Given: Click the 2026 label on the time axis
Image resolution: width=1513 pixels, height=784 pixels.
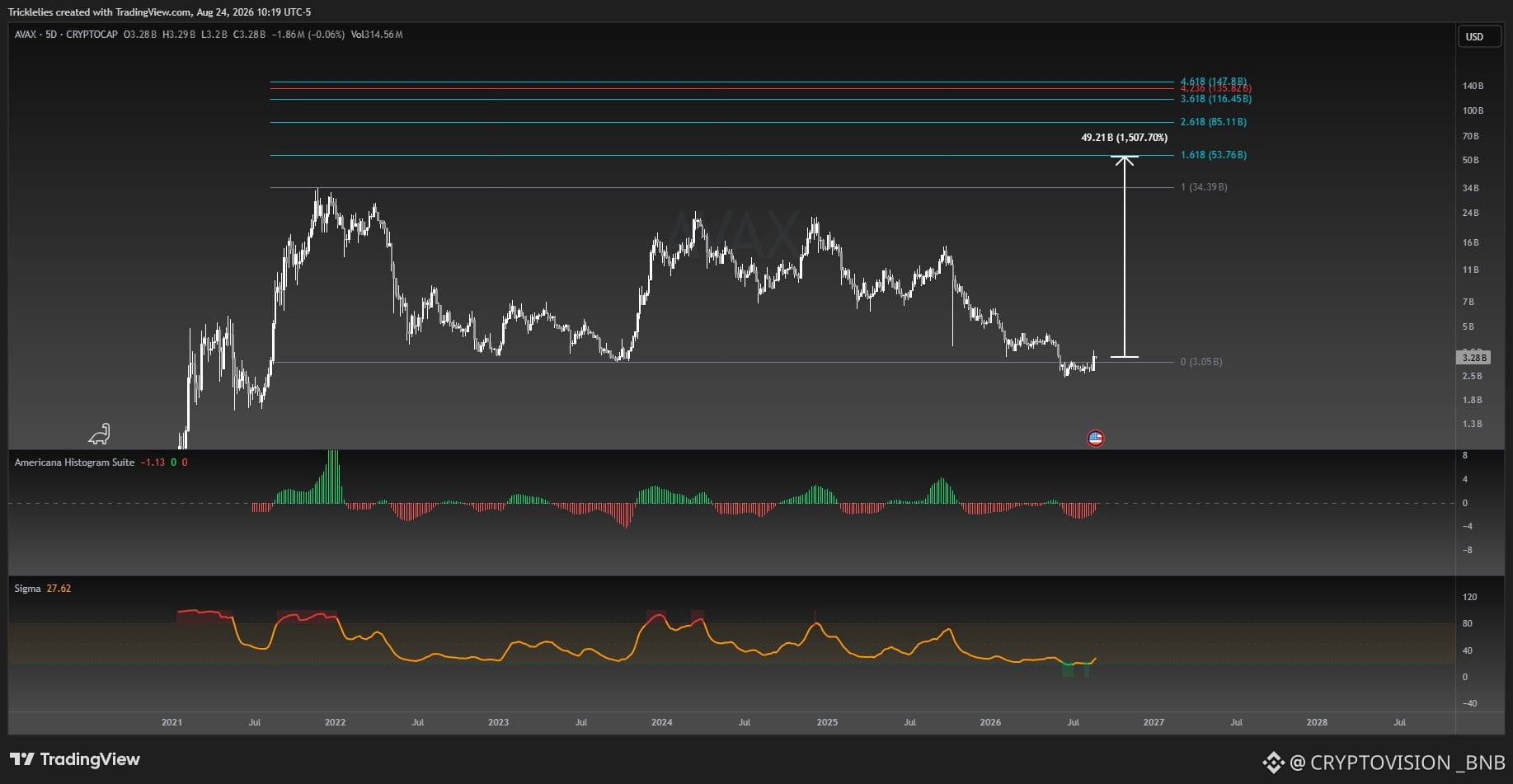Looking at the screenshot, I should [x=990, y=723].
